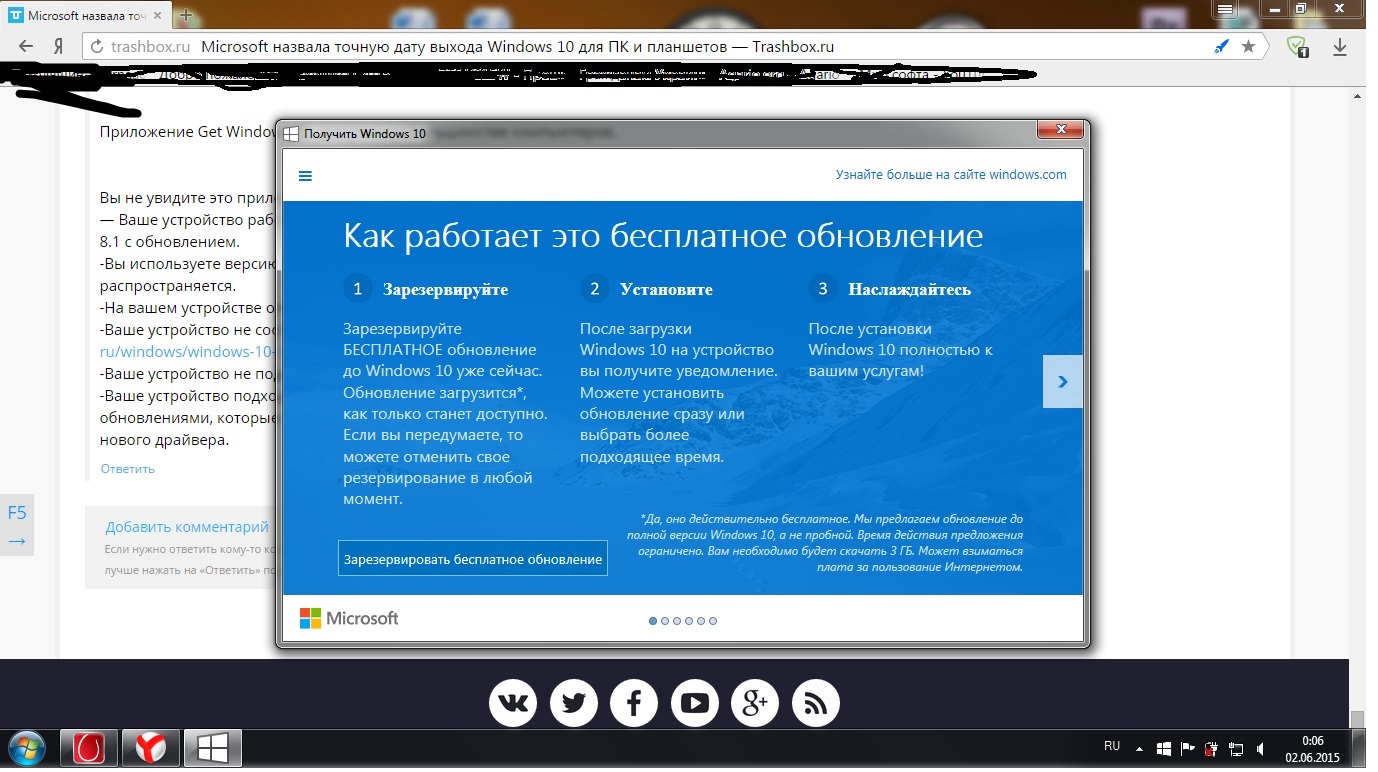This screenshot has height=772, width=1378.
Task: Click the Windows logo in 'Получить Windows 10' title bar
Action: click(x=291, y=133)
